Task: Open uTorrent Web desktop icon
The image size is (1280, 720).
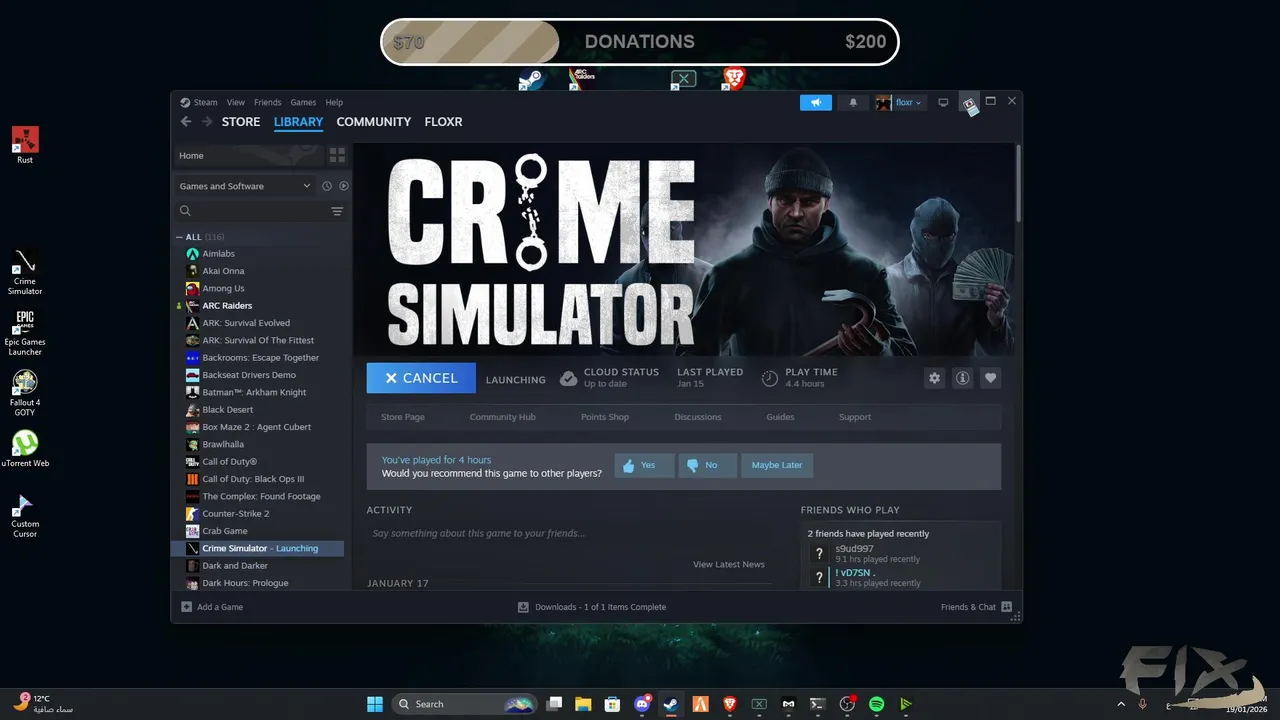Action: tap(25, 449)
